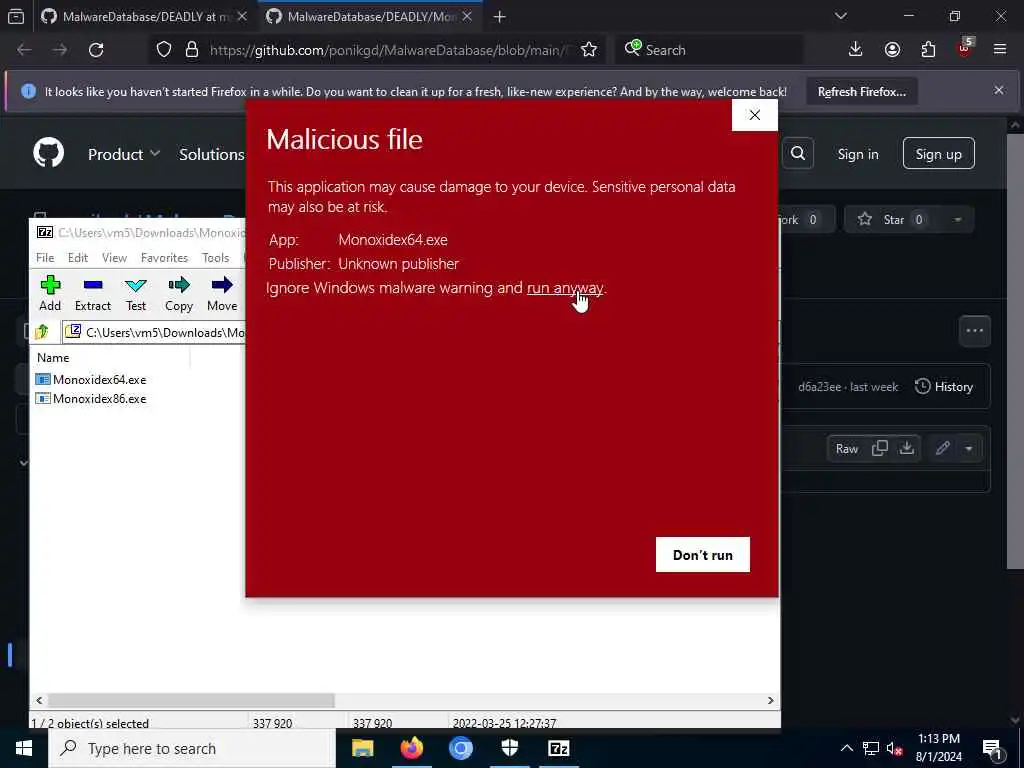1024x768 pixels.
Task: Open the file History link
Action: [944, 387]
